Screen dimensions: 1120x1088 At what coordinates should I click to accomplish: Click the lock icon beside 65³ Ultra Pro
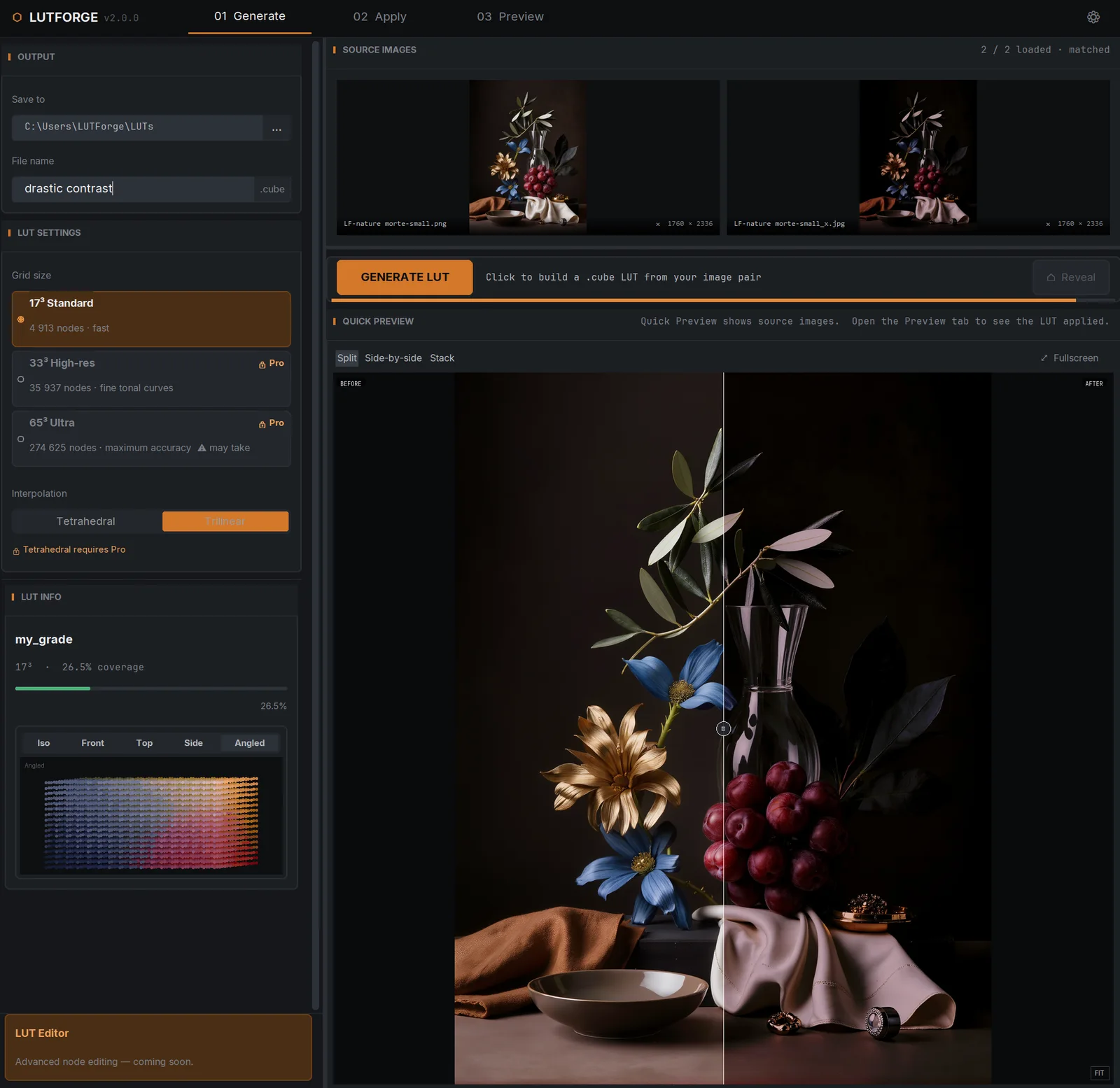click(262, 424)
